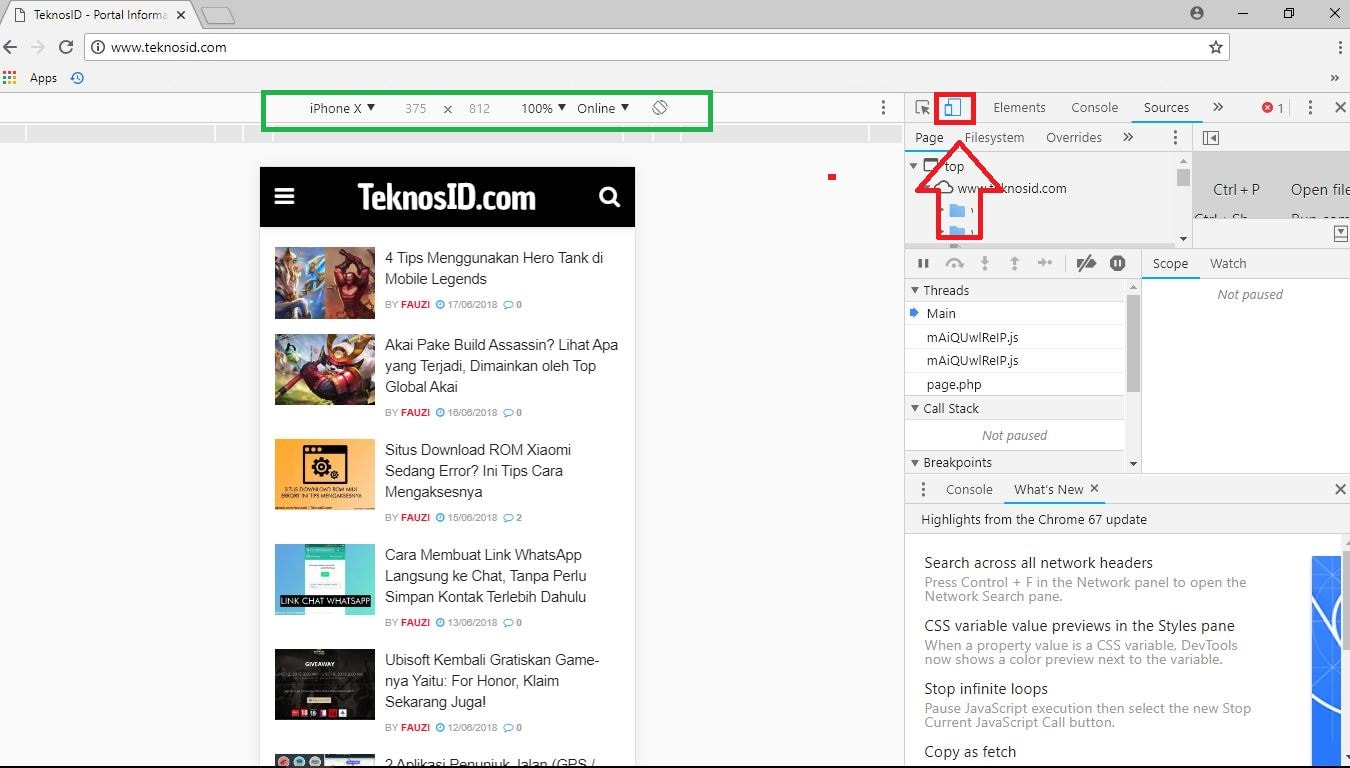Open article 4 Tips Menggunakan Hero Tank
Image resolution: width=1350 pixels, height=768 pixels.
[x=494, y=268]
